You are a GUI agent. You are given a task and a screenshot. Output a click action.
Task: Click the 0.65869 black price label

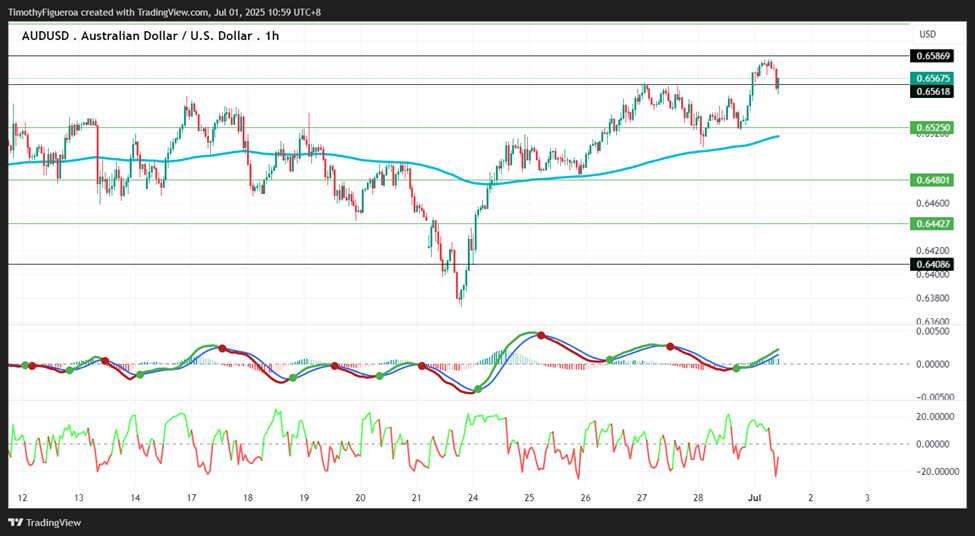point(931,57)
